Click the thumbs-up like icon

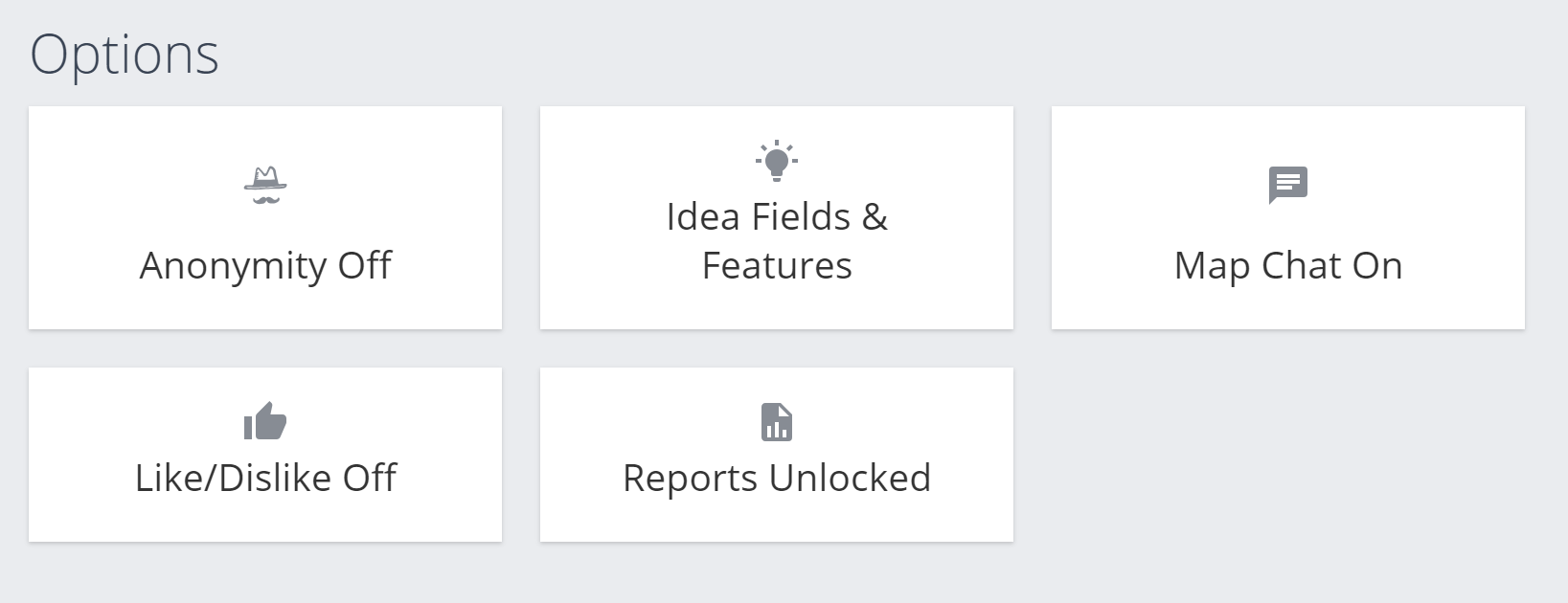[265, 421]
